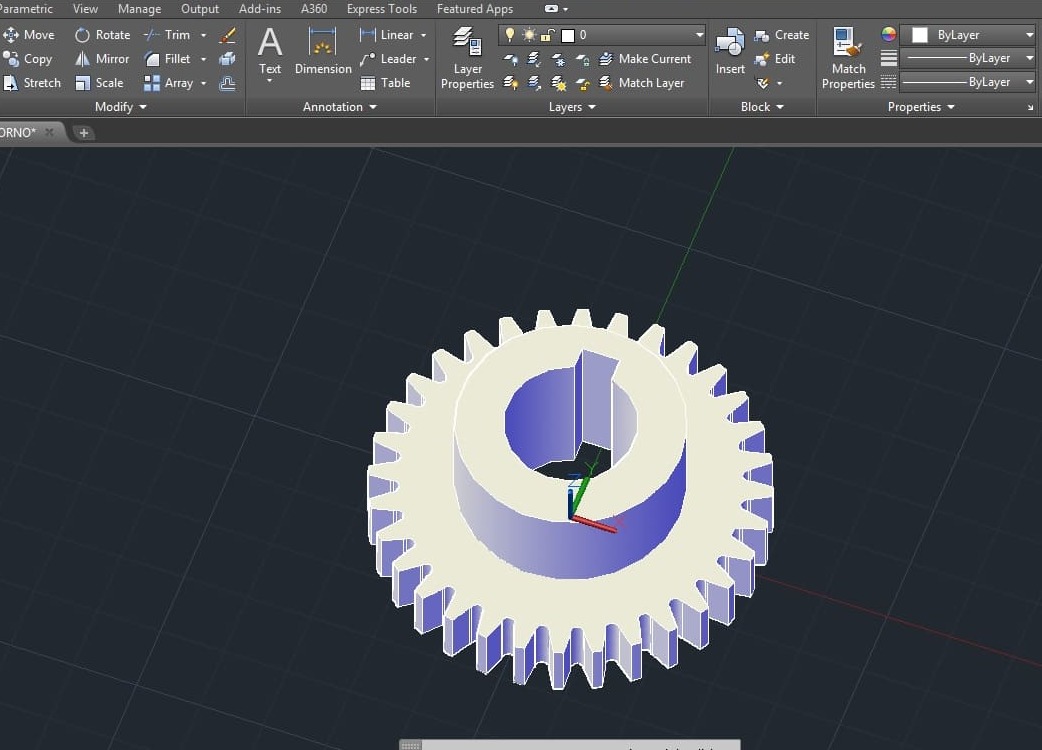Open the Fillet tool dropdown arrow
This screenshot has width=1042, height=750.
tap(203, 58)
